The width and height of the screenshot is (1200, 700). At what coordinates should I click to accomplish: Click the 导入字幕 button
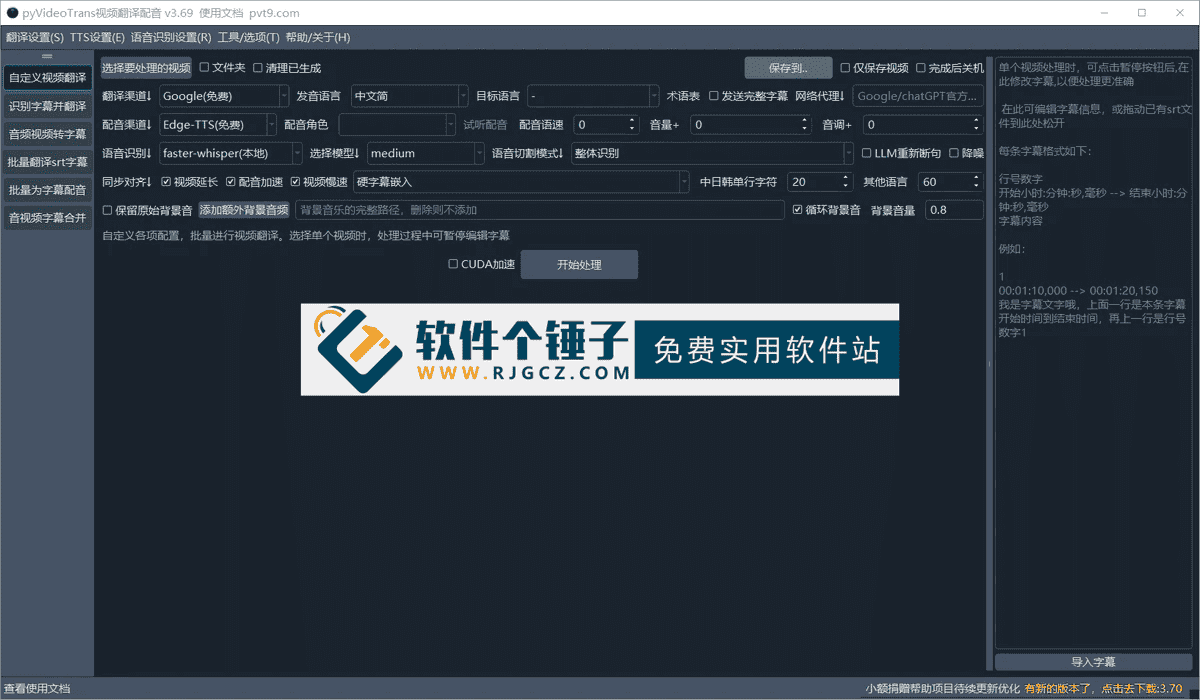[1092, 661]
